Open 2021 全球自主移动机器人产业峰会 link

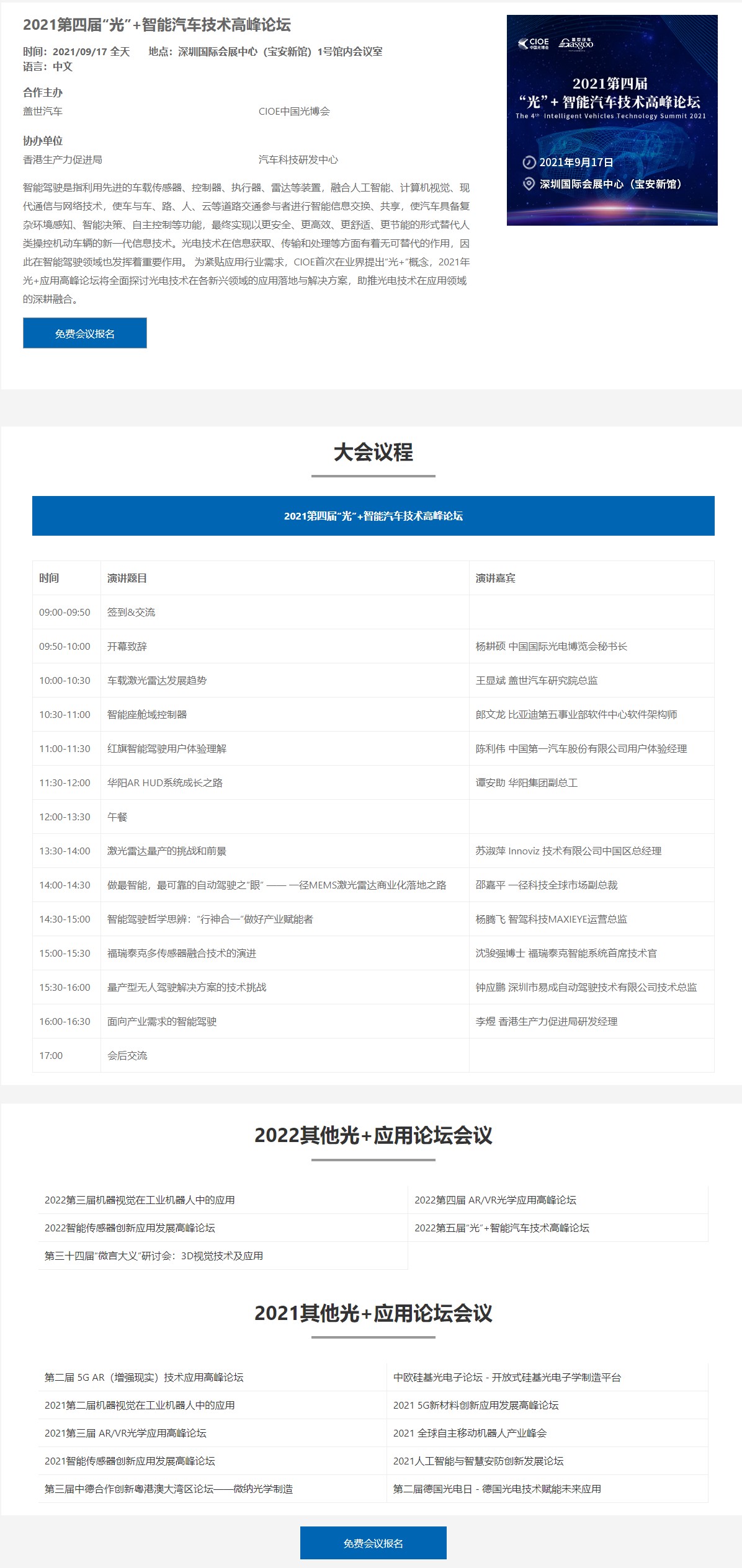[x=470, y=1433]
